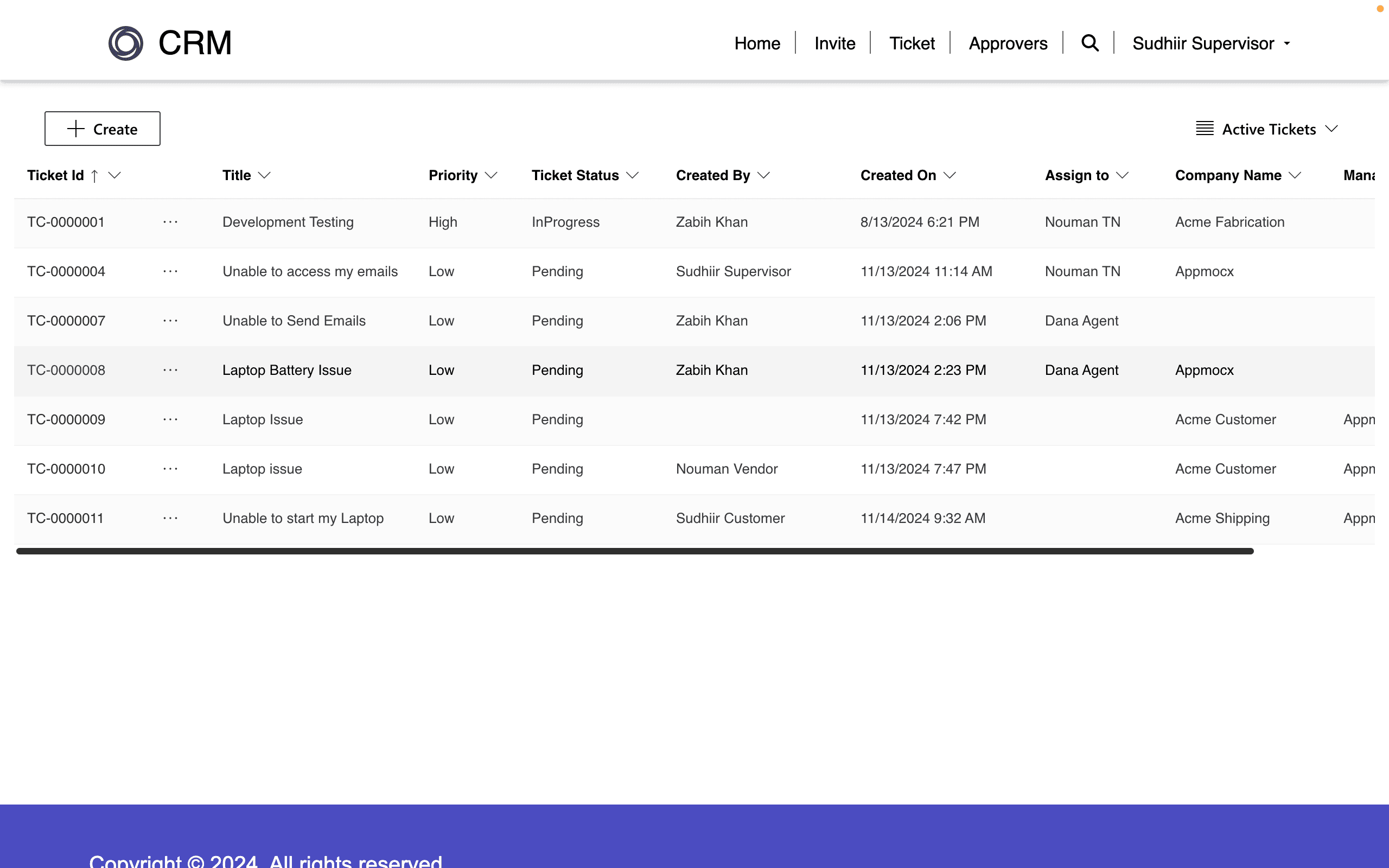
Task: Click the horizontal table scrollbar
Action: [x=634, y=551]
